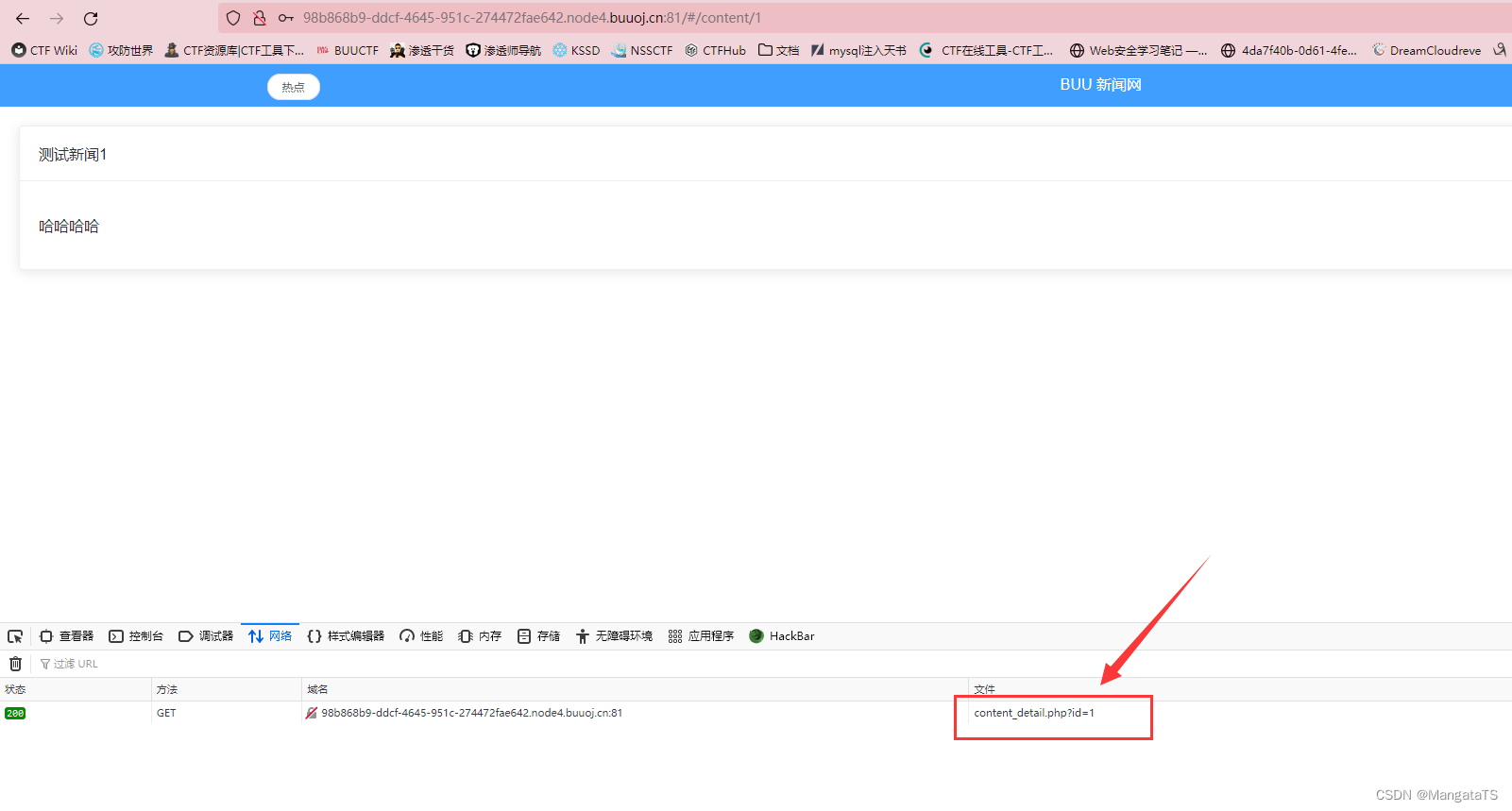1512x811 pixels.
Task: Open the 渗透师导航 bookmark
Action: coord(503,50)
